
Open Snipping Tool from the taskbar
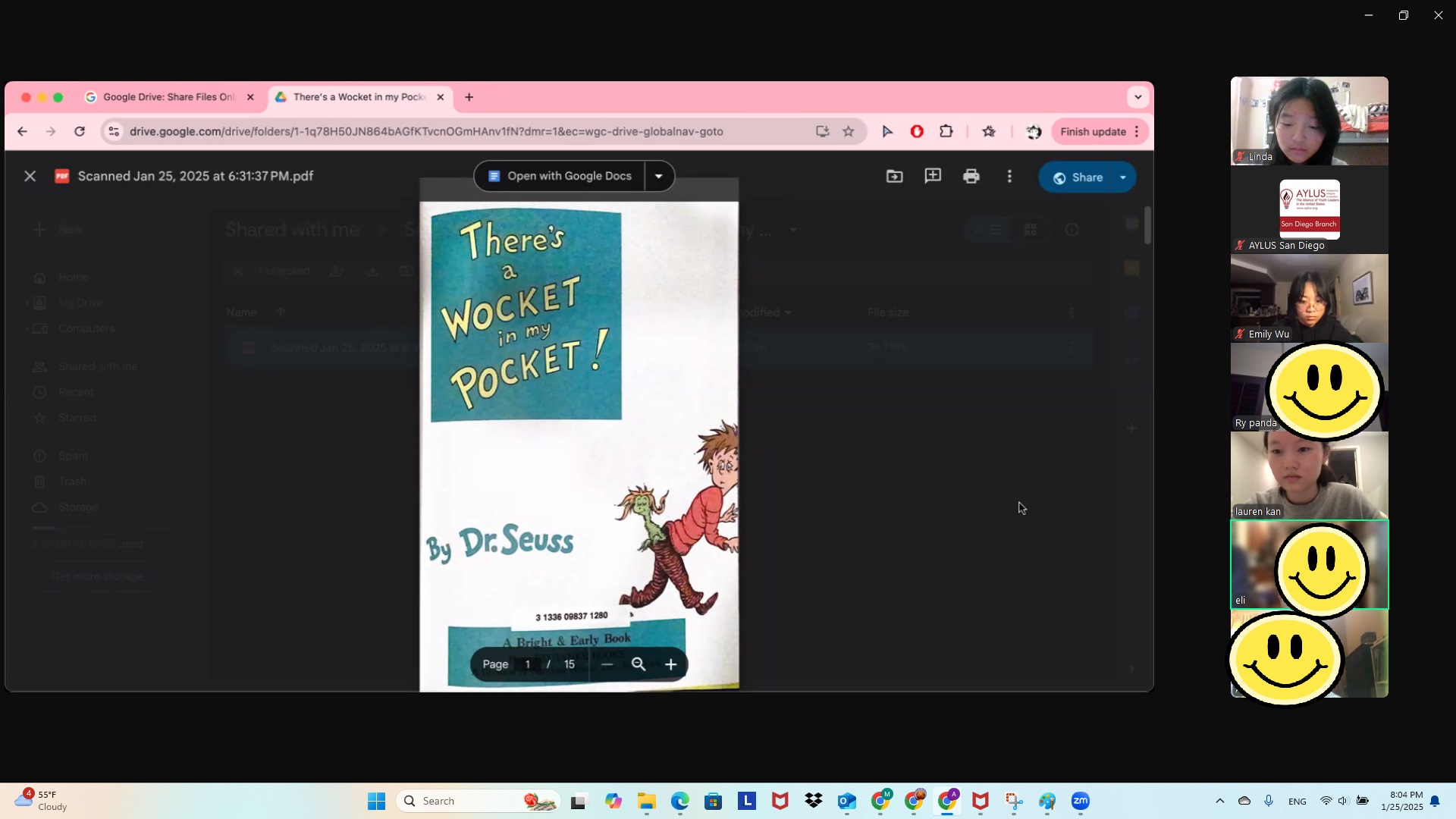pos(1014,801)
